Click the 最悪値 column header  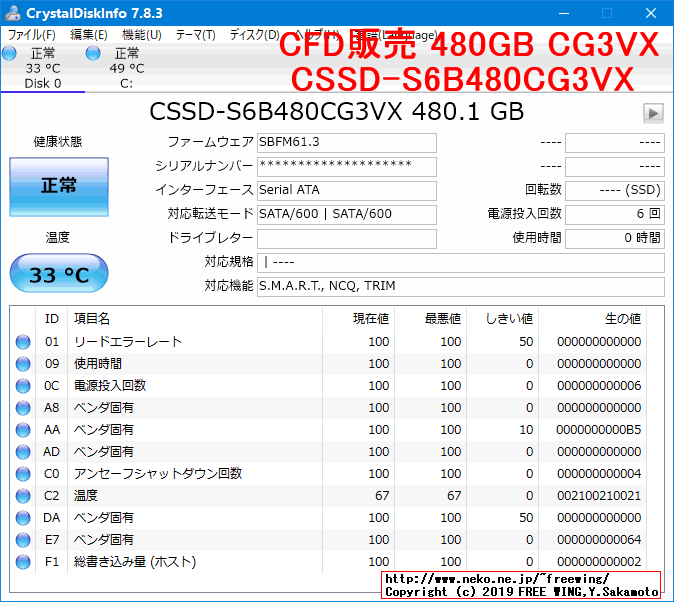pyautogui.click(x=430, y=319)
